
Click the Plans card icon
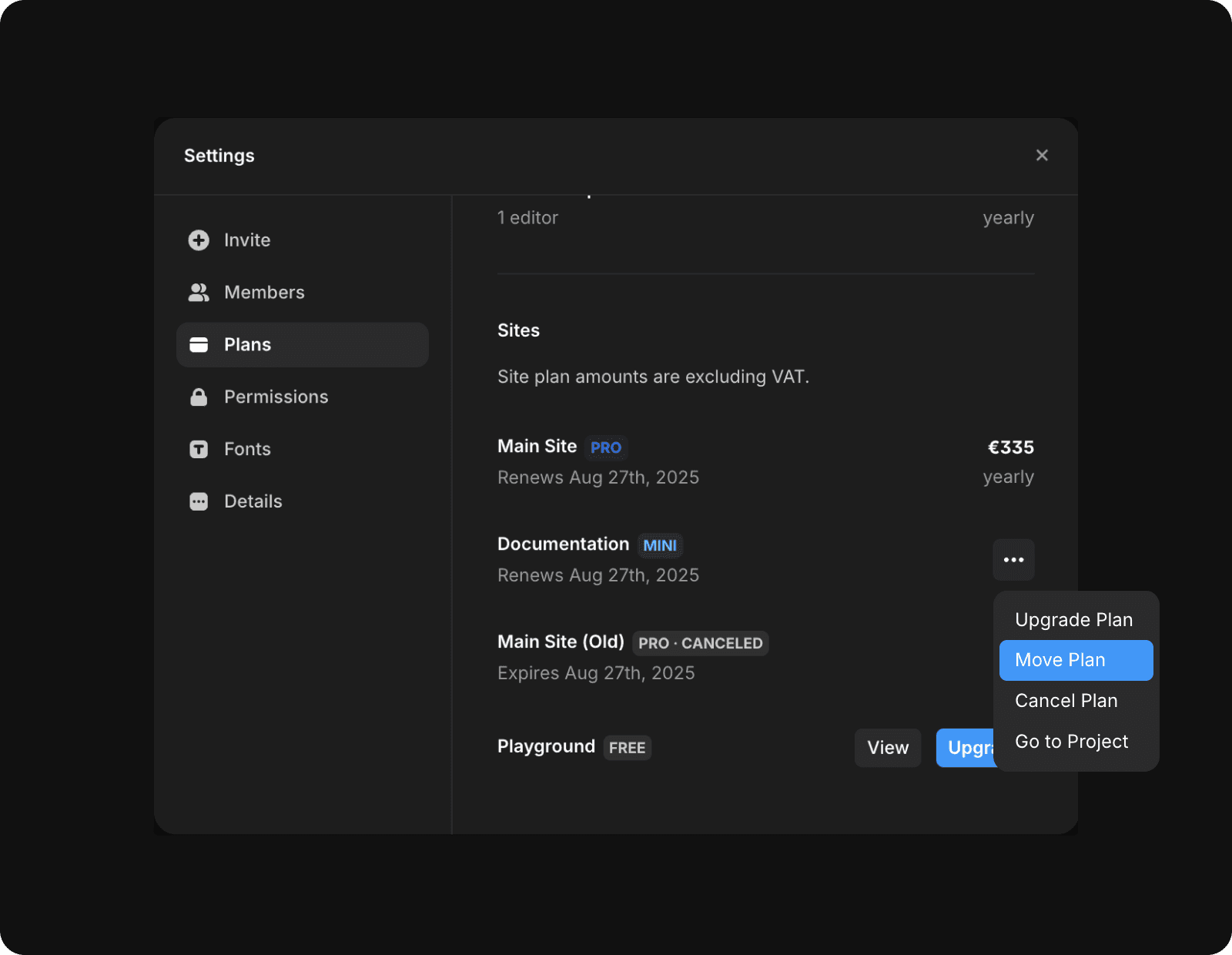coord(199,345)
